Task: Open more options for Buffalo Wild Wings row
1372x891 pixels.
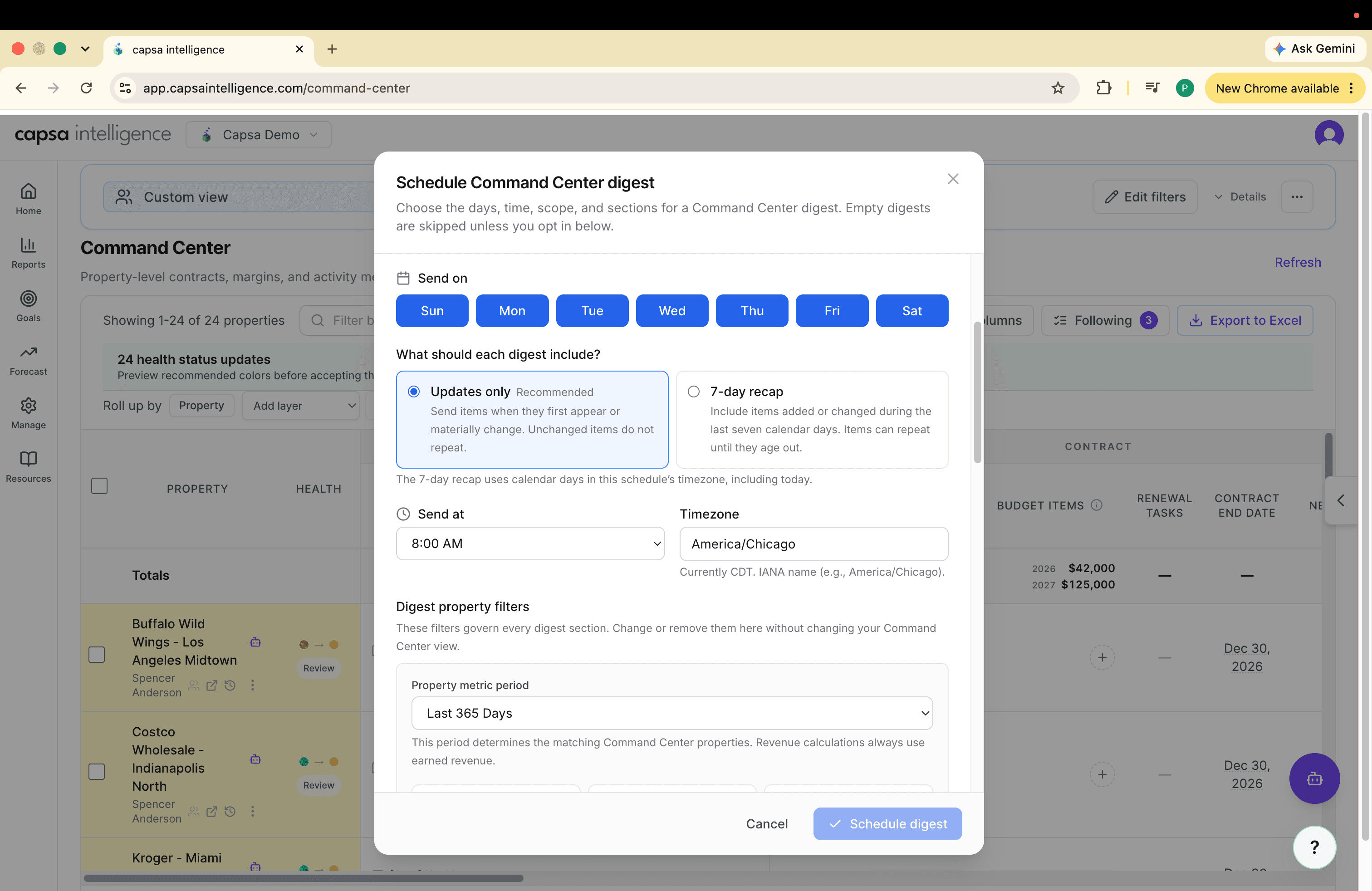Action: 253,685
